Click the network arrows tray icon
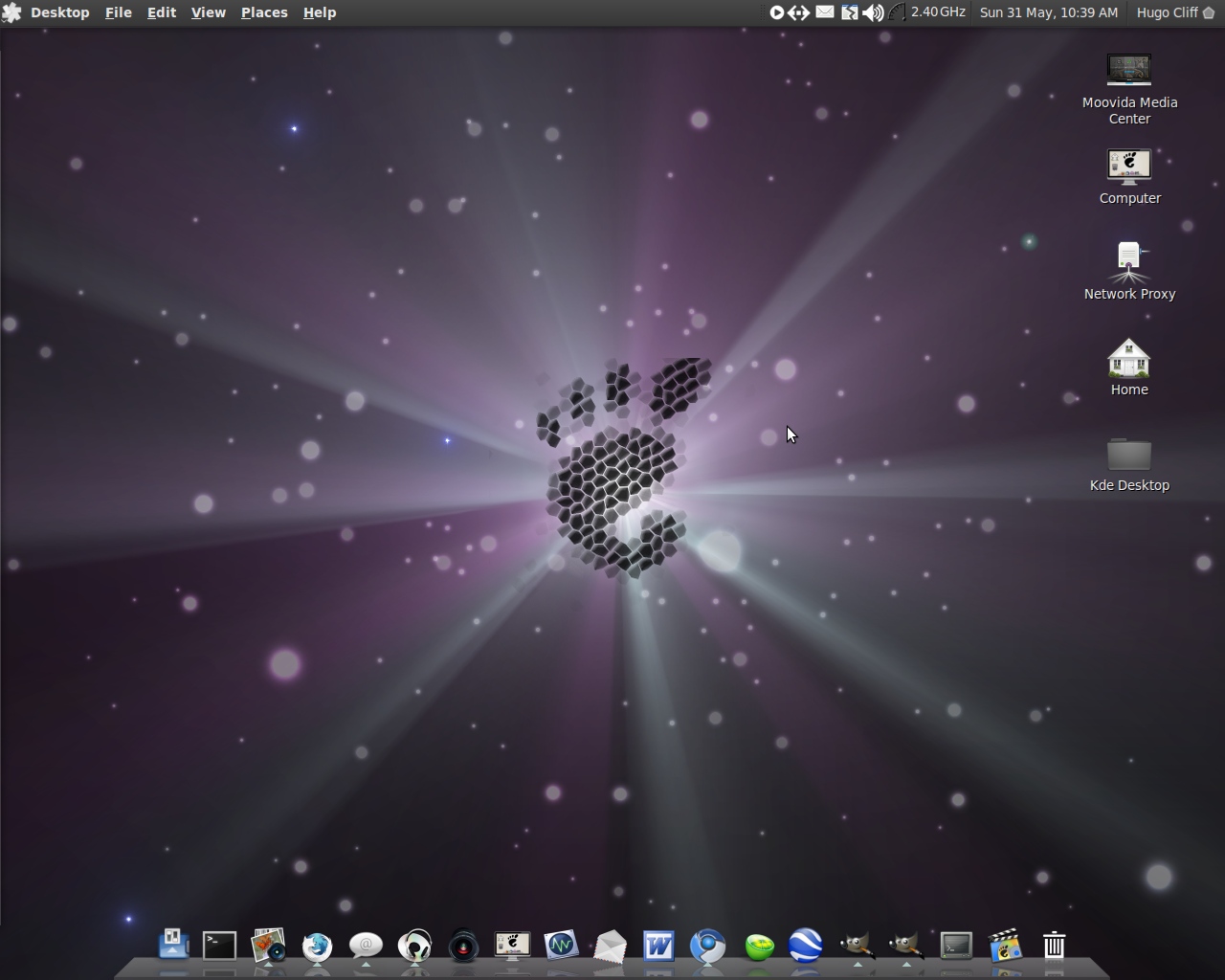1225x980 pixels. click(799, 12)
